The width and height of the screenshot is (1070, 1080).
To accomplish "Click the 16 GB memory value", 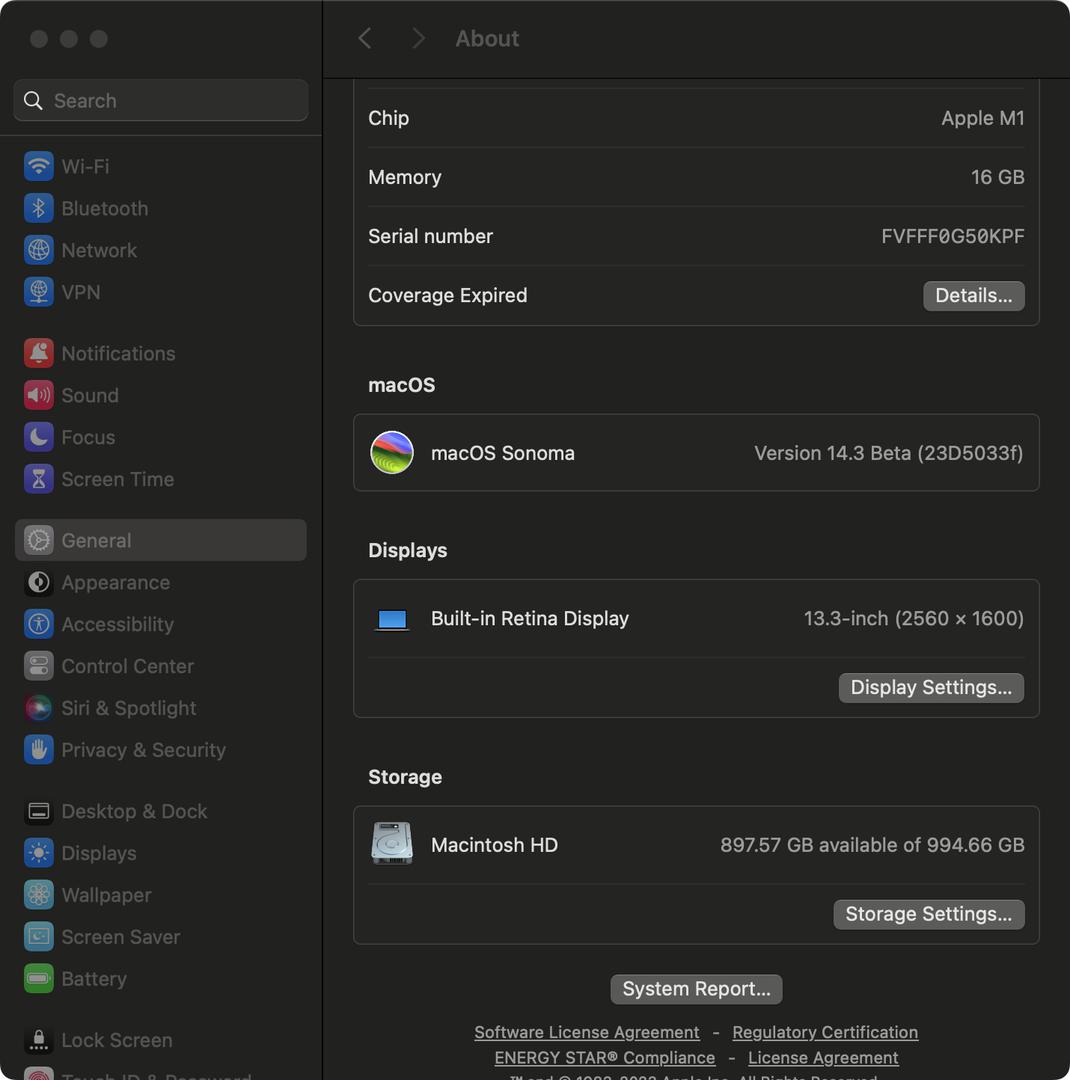I will pyautogui.click(x=997, y=177).
